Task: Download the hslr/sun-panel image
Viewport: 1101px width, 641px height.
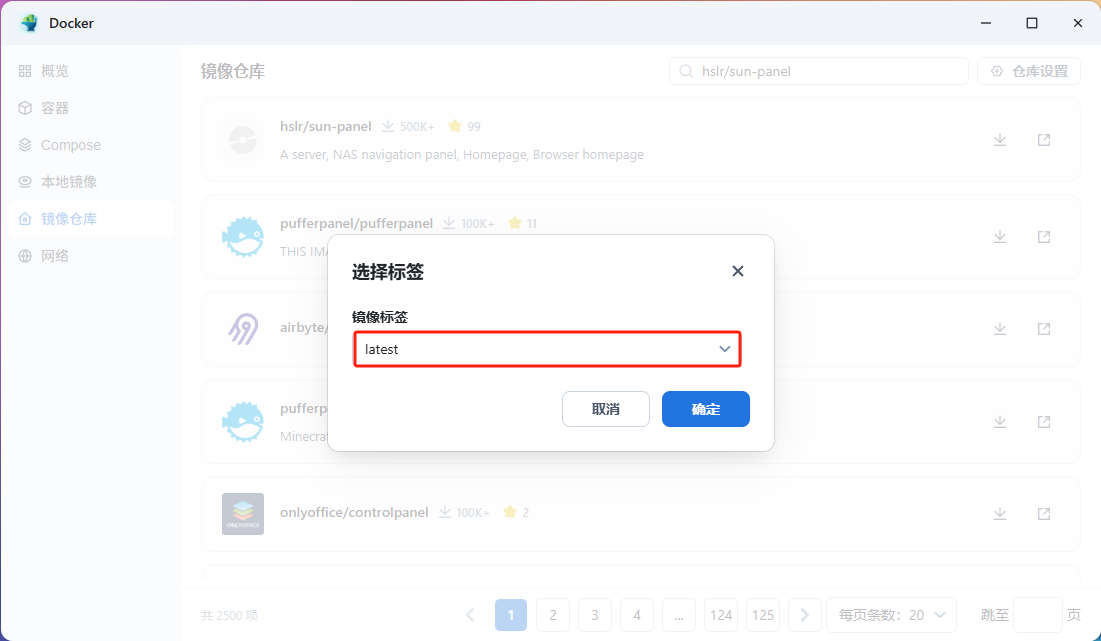Action: (x=1000, y=140)
